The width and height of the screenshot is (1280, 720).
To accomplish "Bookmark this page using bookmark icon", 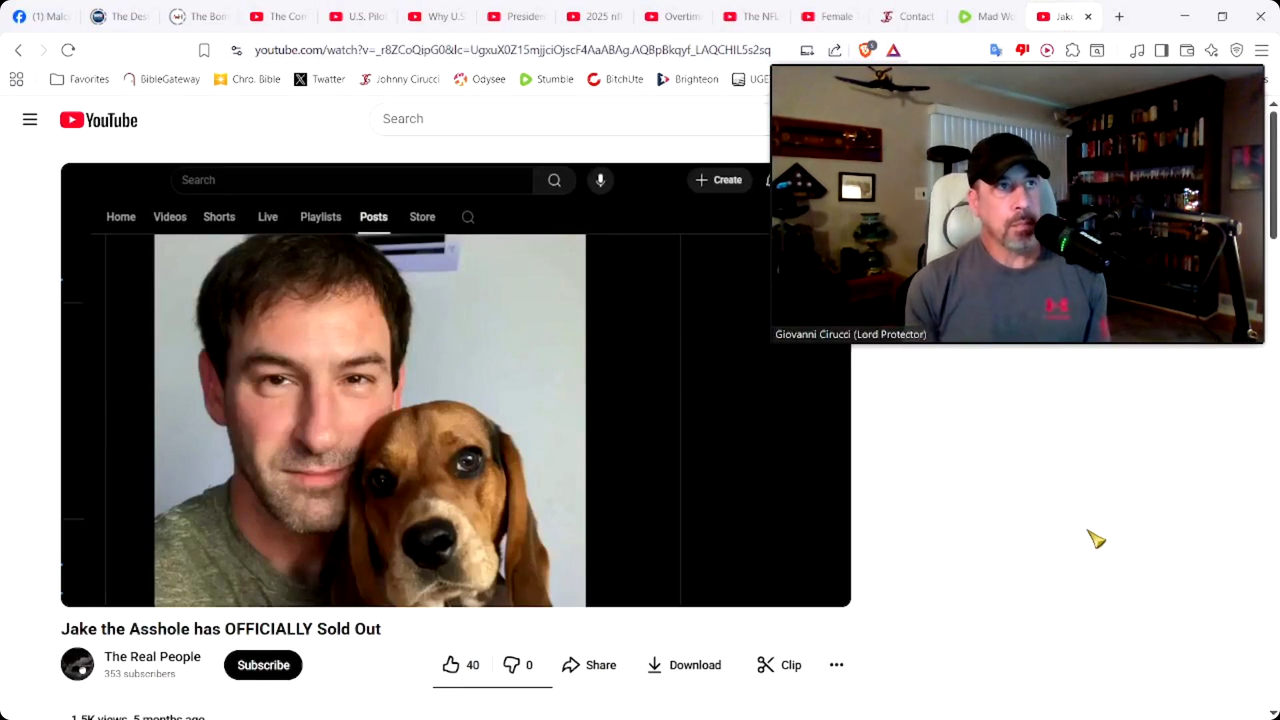I will [204, 50].
